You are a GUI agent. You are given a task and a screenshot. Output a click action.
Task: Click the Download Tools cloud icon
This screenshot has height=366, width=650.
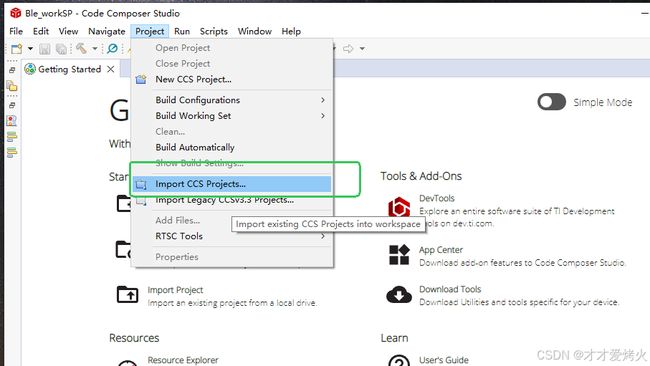(399, 295)
